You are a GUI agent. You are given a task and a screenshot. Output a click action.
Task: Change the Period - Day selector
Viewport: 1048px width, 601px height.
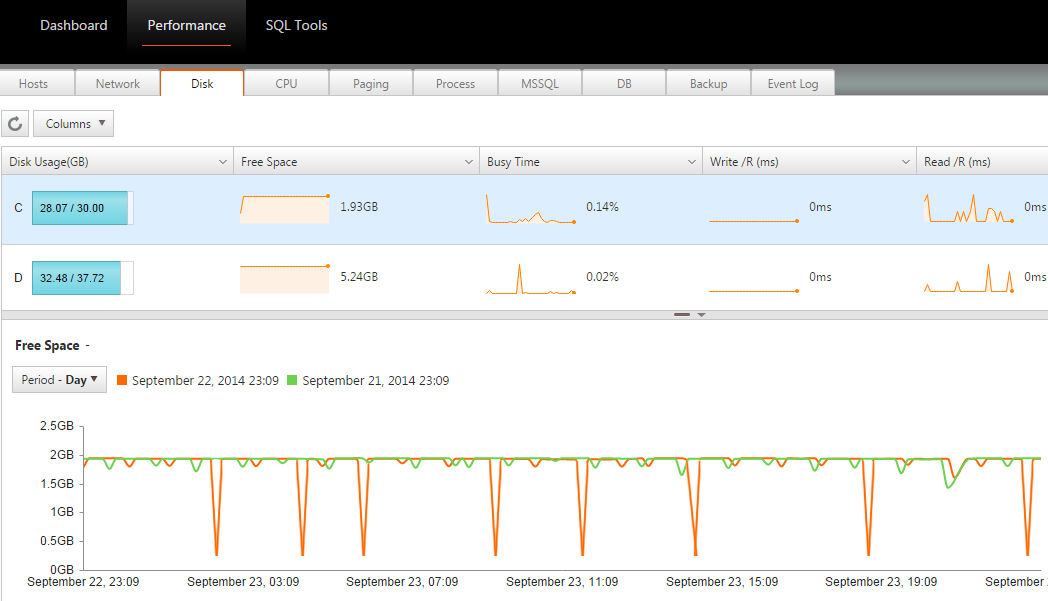point(59,380)
